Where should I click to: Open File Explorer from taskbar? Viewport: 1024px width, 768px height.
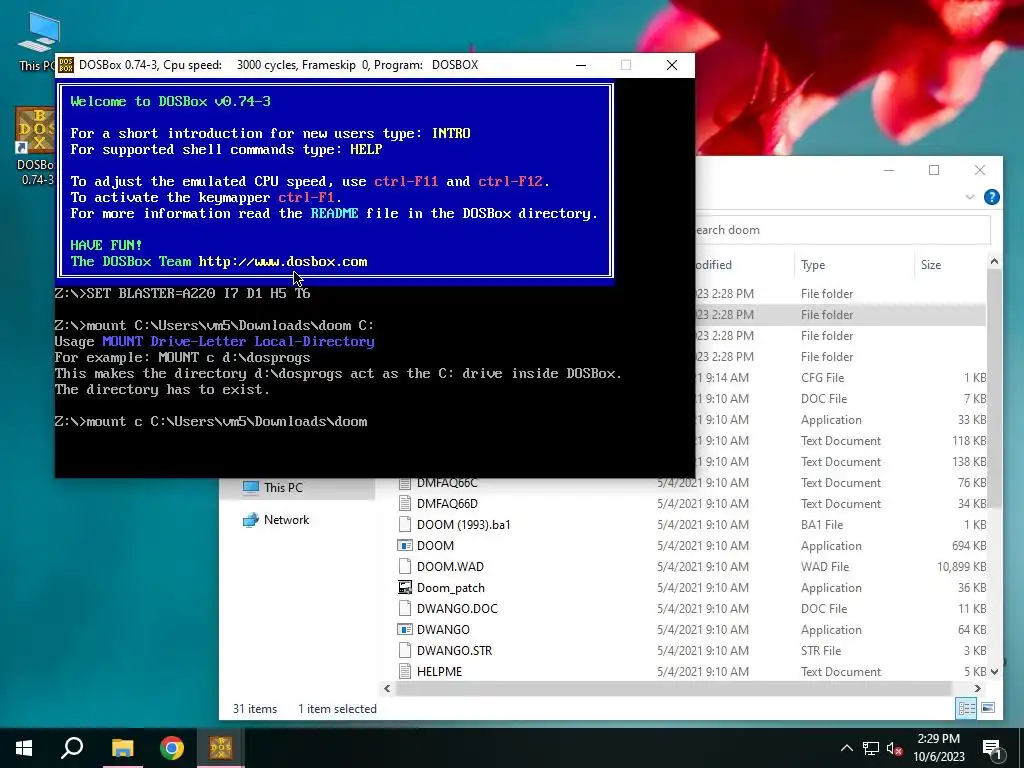122,748
